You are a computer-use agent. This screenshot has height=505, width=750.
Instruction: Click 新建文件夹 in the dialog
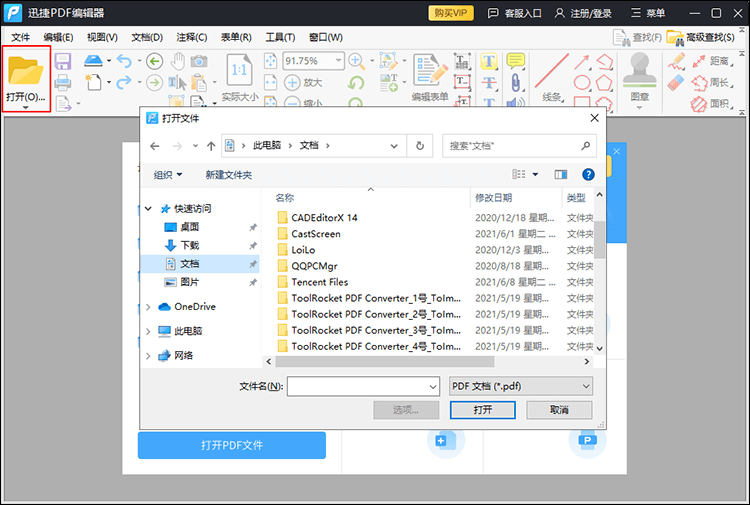click(229, 175)
